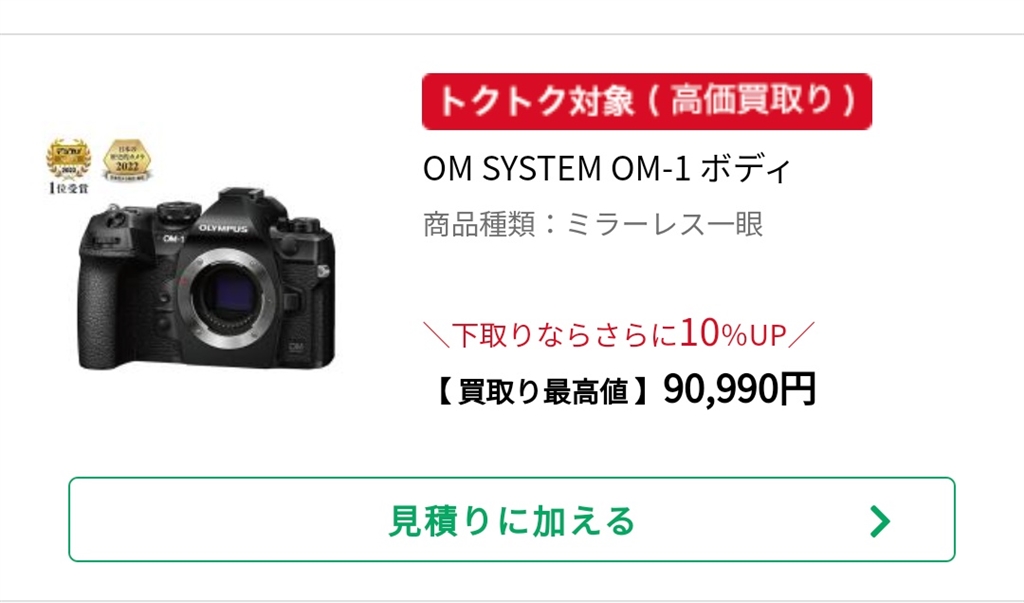1024x603 pixels.
Task: Click the 高価買取り text in the badge
Action: (x=750, y=101)
